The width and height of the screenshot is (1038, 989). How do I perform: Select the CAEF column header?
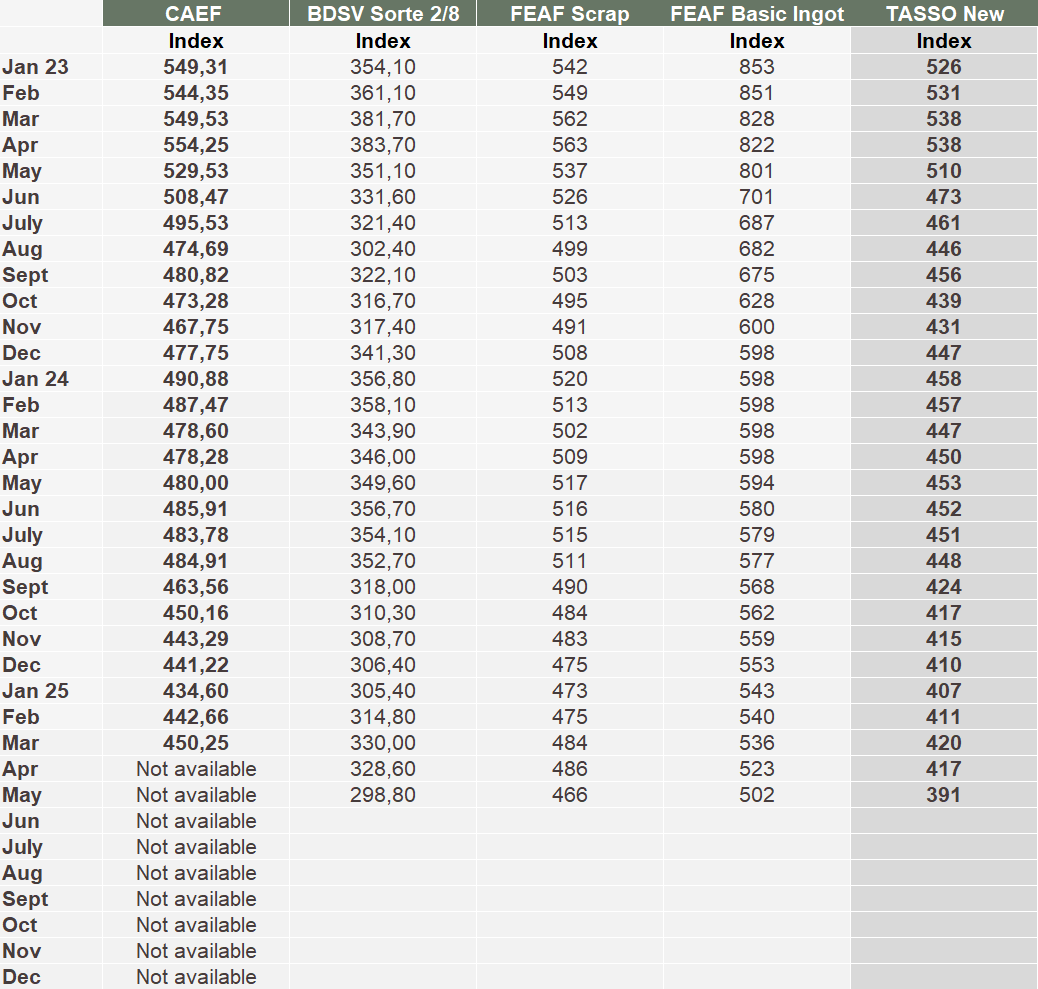coord(196,13)
